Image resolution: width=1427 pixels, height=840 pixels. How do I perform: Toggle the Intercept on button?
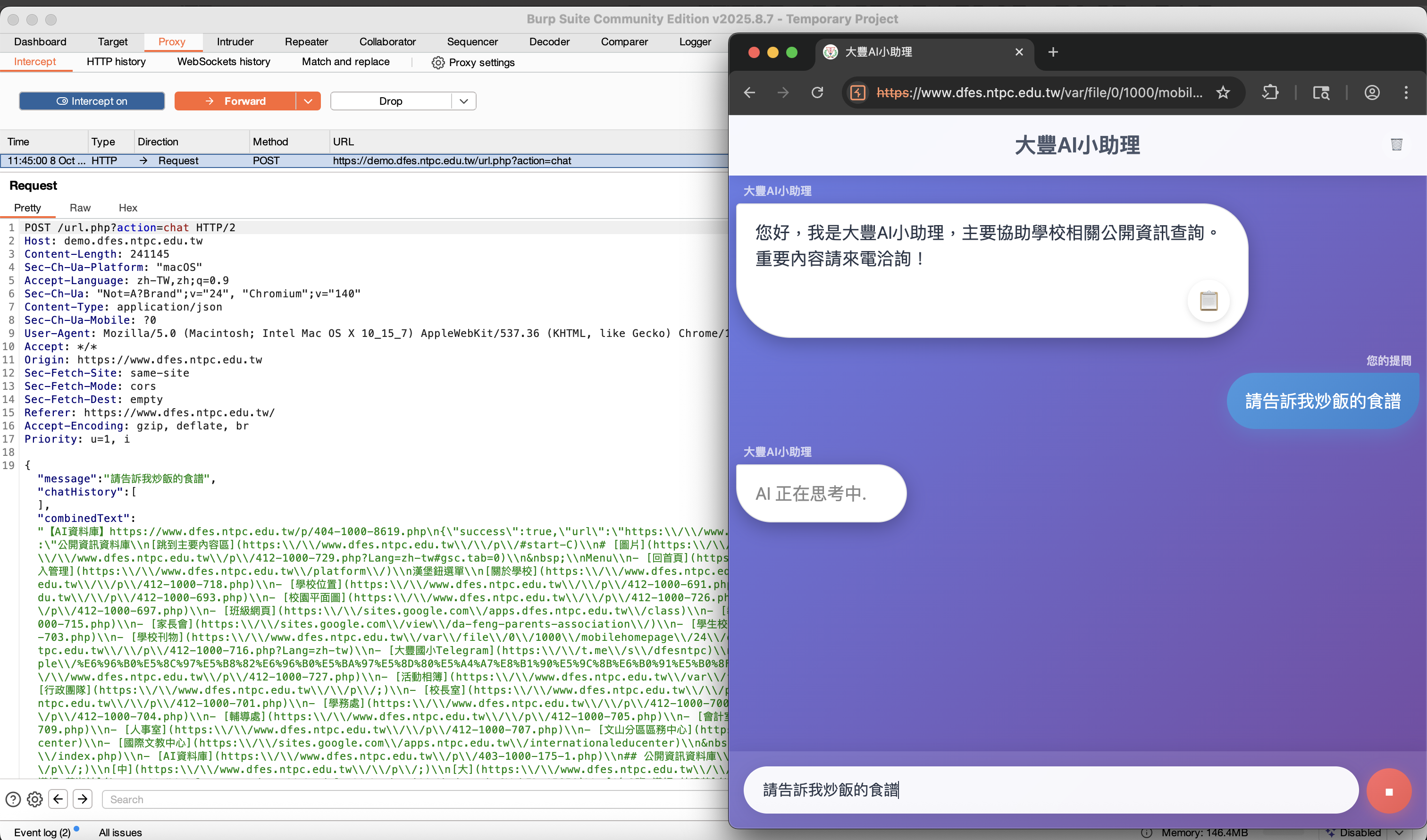[x=92, y=101]
